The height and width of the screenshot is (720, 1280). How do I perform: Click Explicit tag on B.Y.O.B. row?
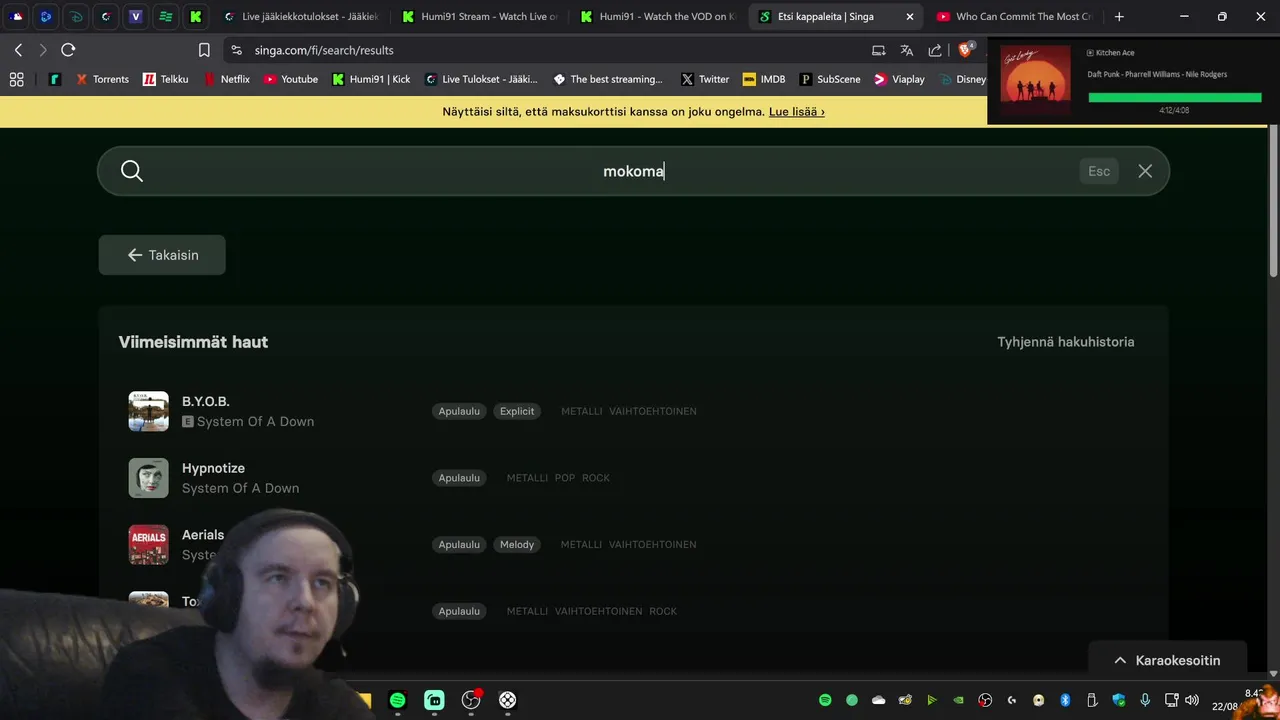point(517,411)
